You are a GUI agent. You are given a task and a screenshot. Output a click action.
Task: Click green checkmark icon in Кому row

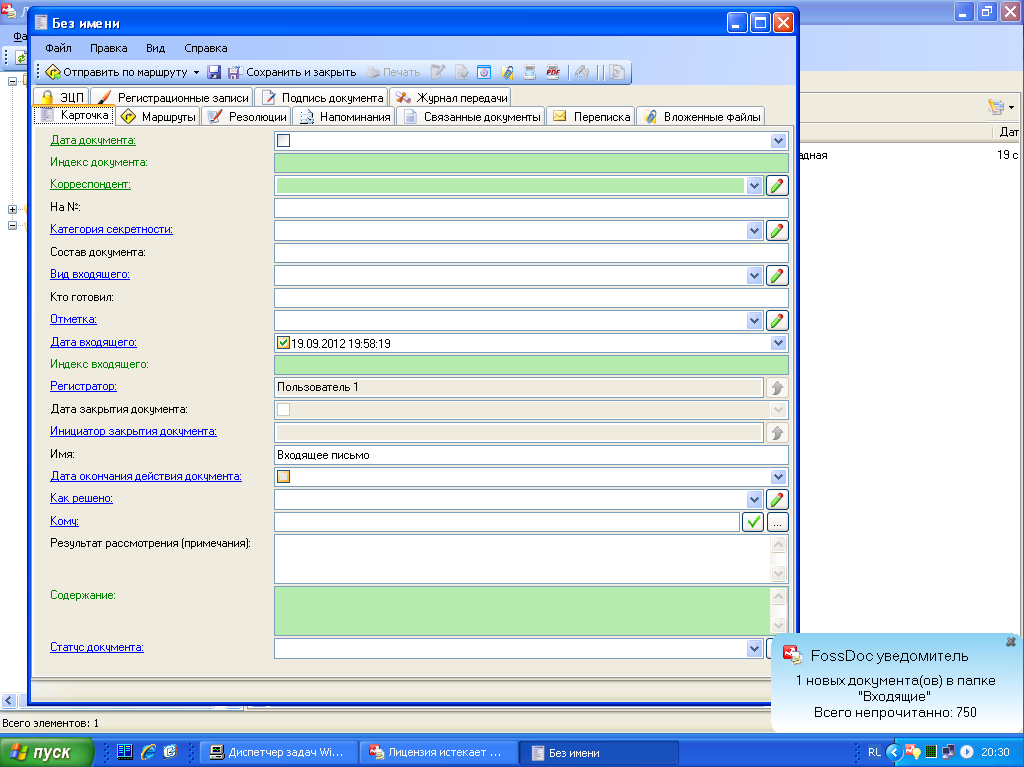(753, 521)
